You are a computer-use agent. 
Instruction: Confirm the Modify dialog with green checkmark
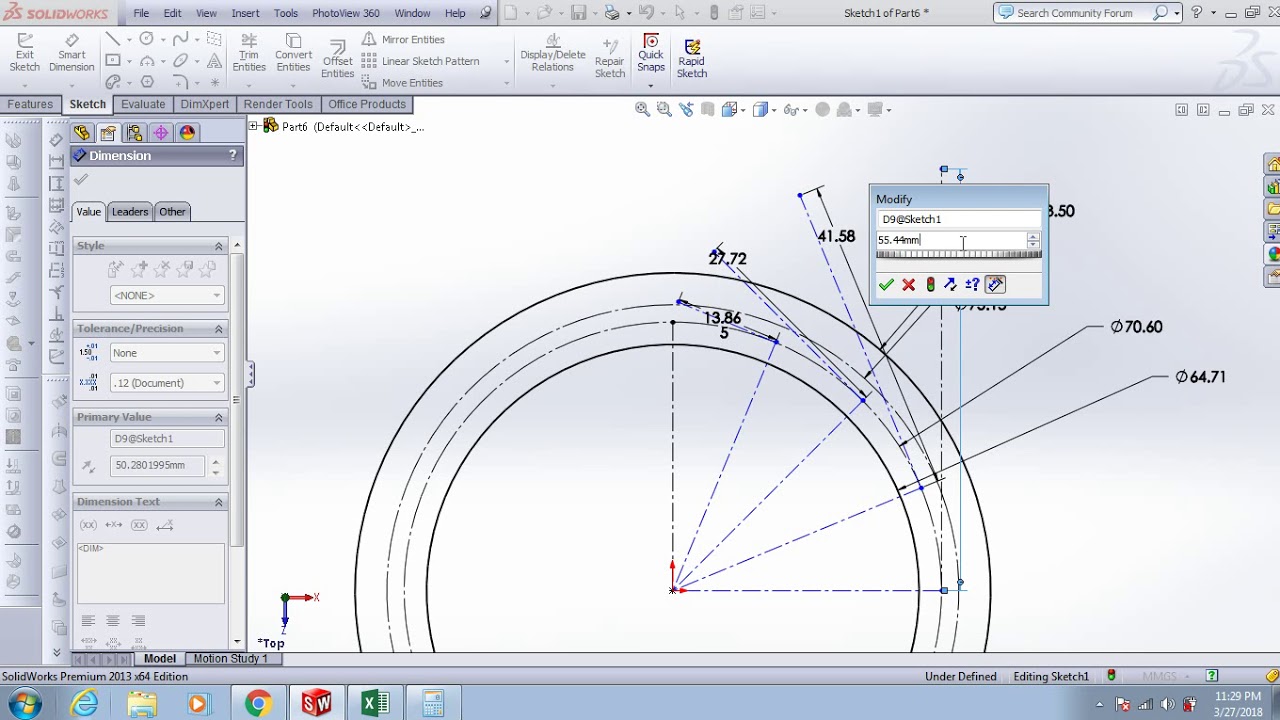pos(886,285)
